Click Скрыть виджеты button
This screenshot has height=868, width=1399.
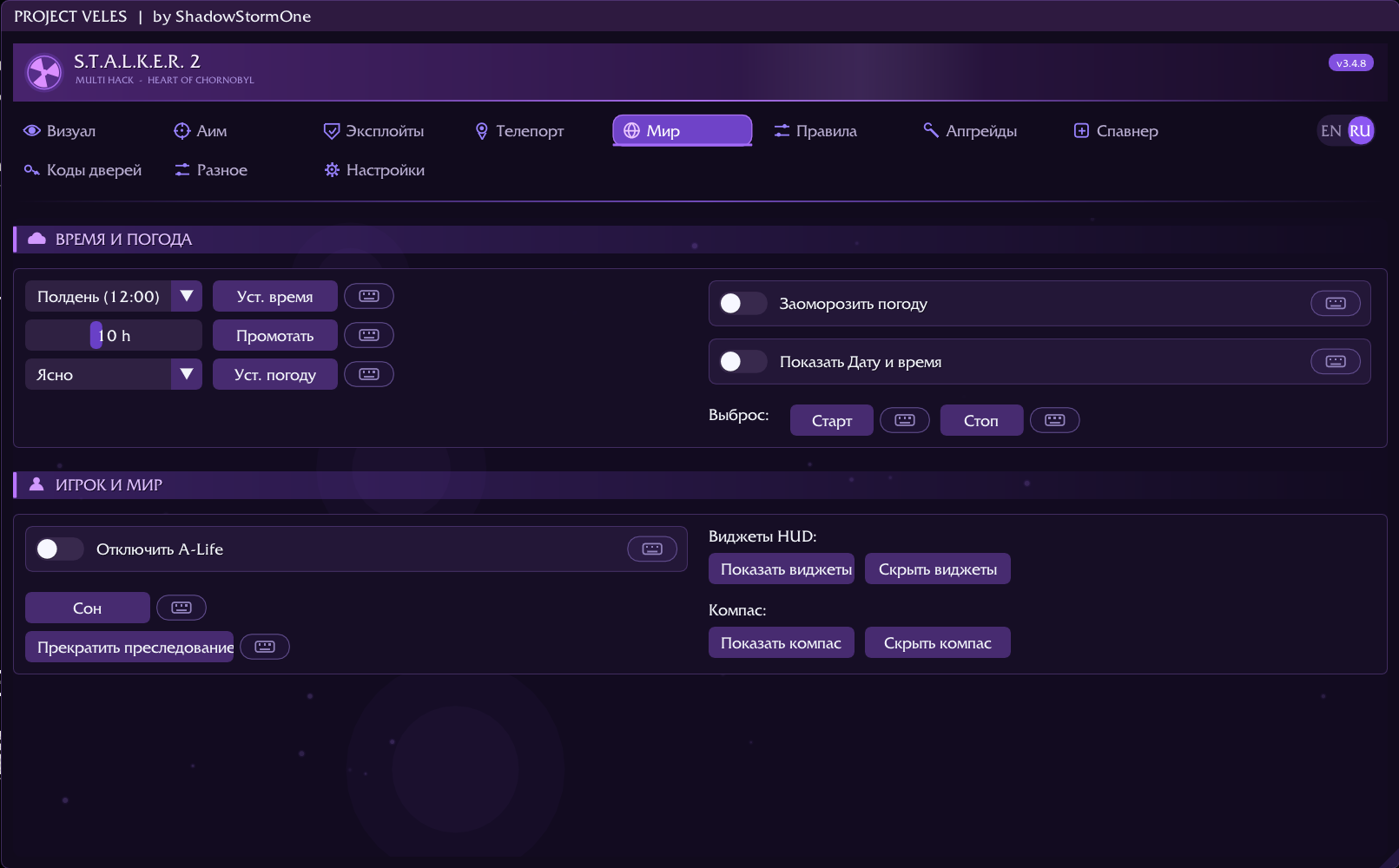[938, 569]
